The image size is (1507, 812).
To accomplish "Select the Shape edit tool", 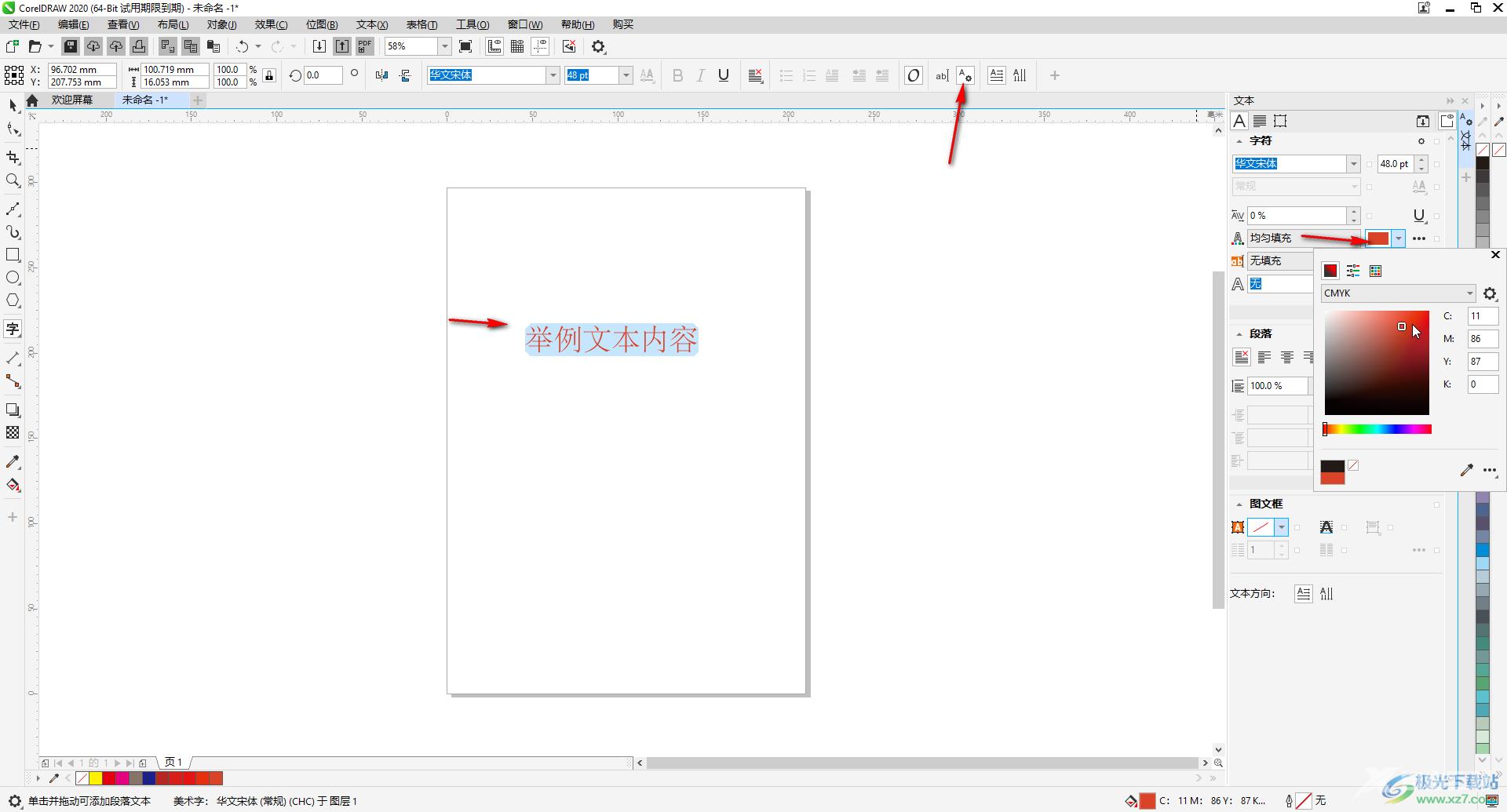I will pos(13,129).
